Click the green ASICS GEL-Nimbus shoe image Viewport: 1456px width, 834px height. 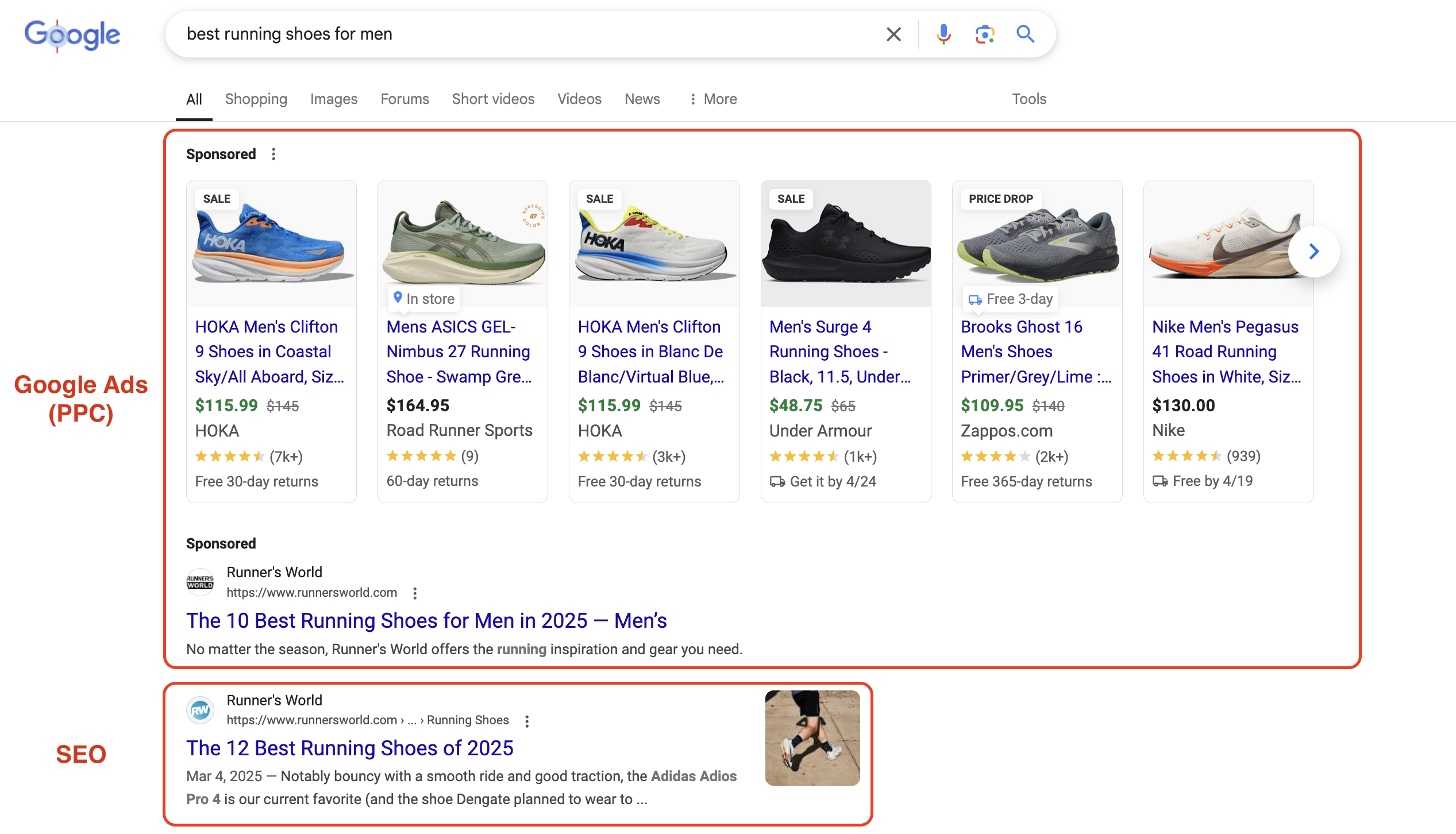[463, 244]
